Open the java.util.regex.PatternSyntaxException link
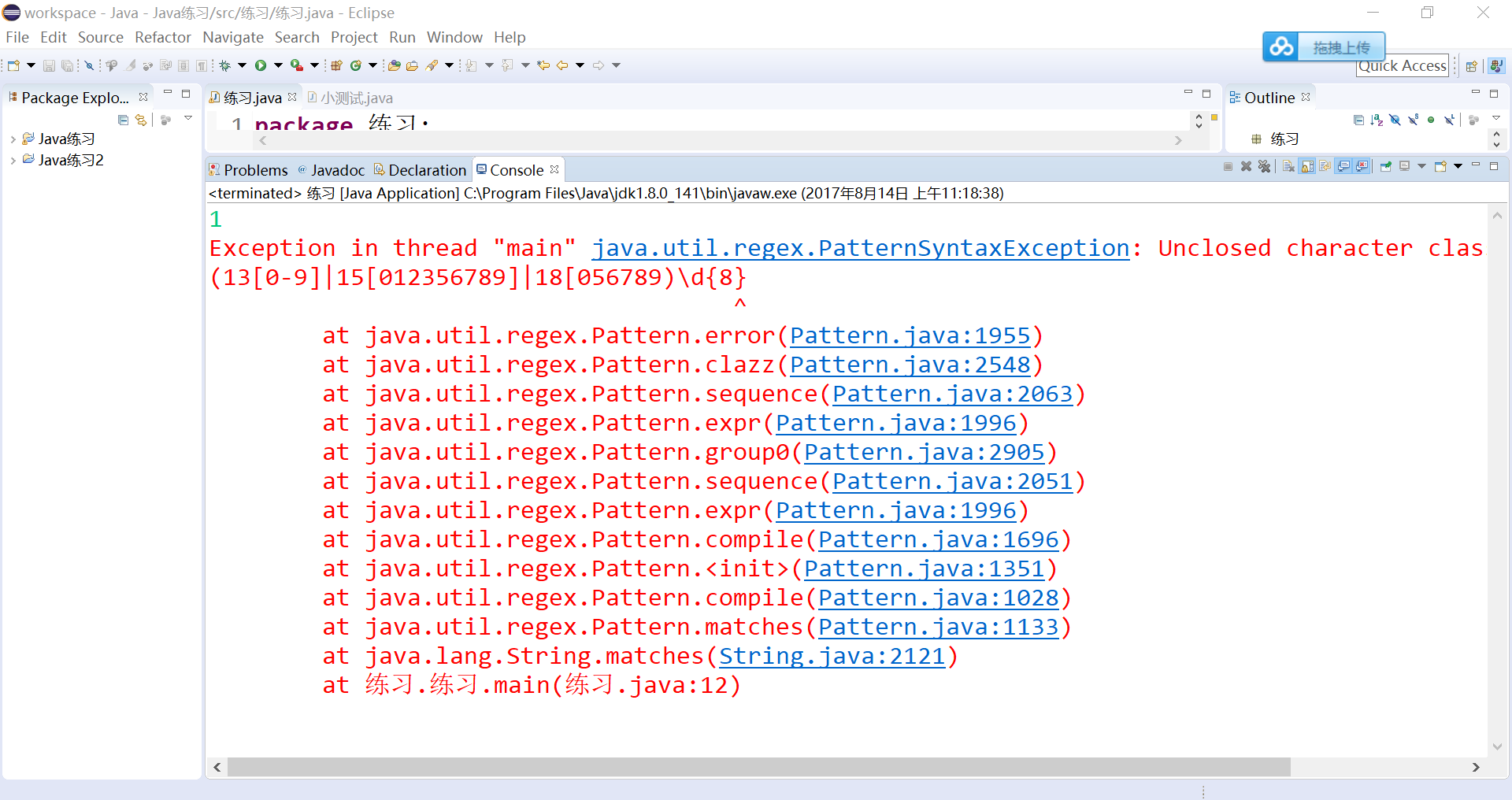The image size is (1512, 800). coord(861,248)
